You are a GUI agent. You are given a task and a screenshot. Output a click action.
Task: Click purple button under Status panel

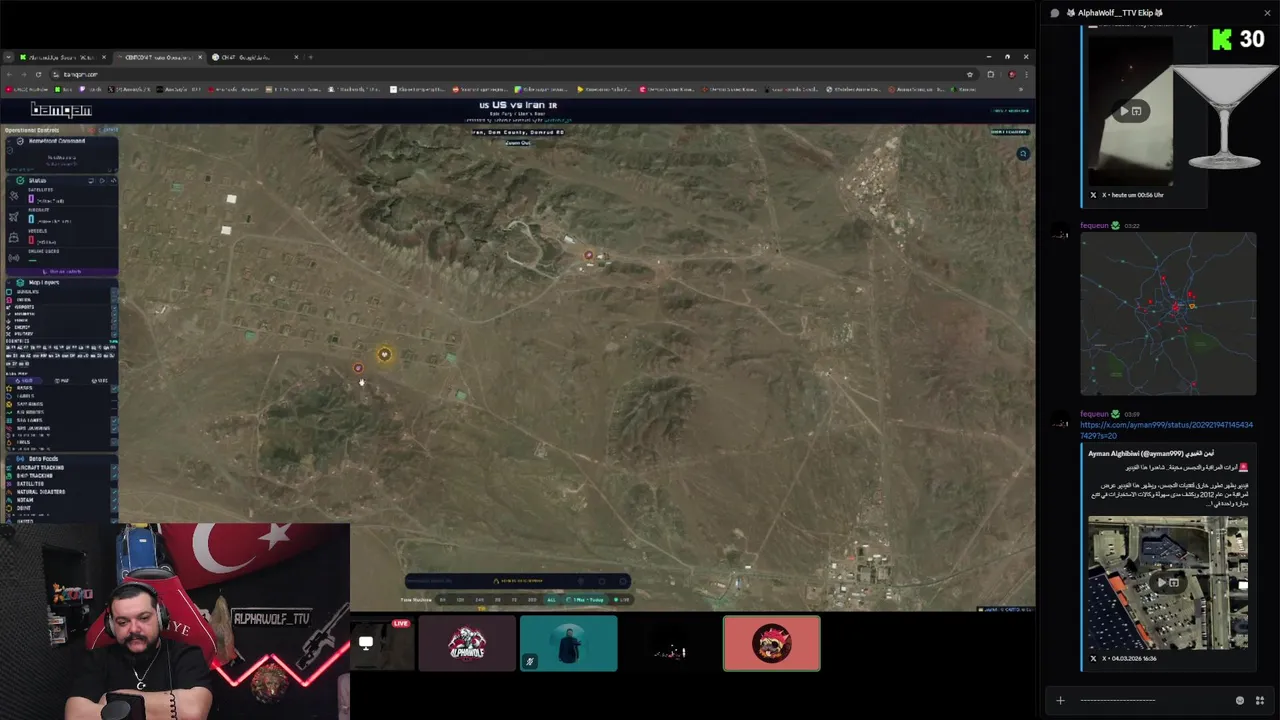pos(62,271)
